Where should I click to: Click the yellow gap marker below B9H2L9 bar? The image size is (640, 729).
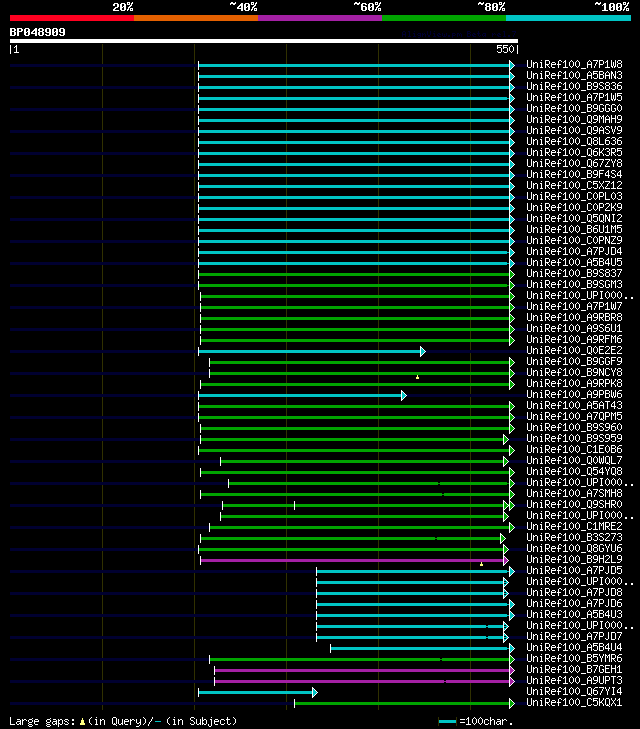[482, 564]
